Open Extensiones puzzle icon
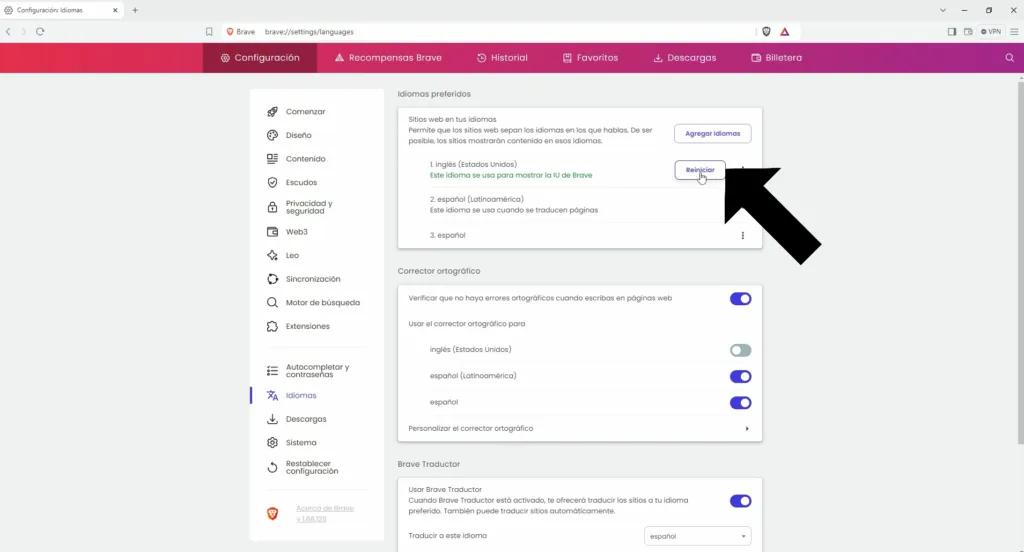The width and height of the screenshot is (1024, 552). click(x=272, y=326)
